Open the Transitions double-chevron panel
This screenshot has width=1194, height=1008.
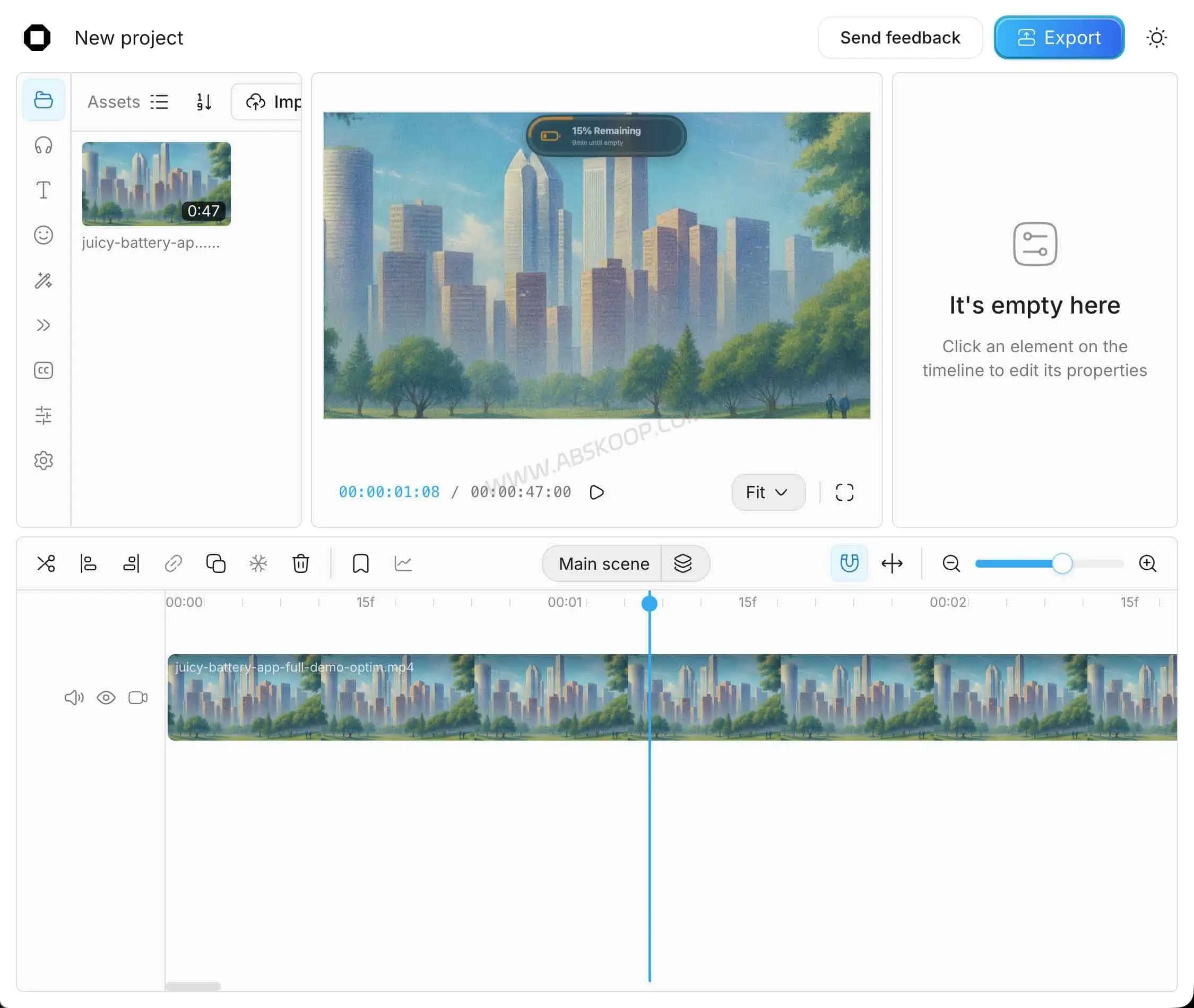(44, 325)
